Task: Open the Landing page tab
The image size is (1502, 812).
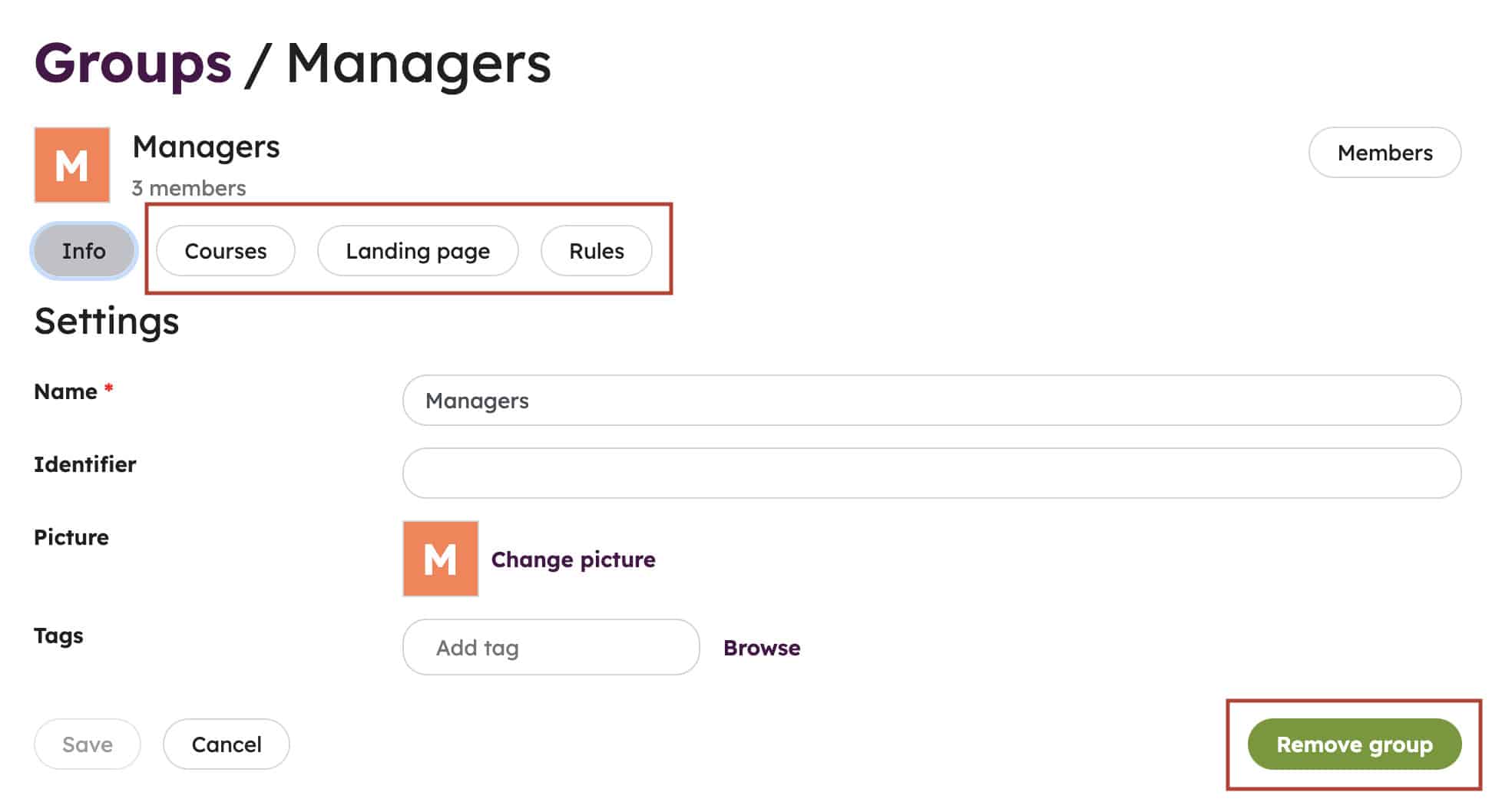Action: point(418,251)
